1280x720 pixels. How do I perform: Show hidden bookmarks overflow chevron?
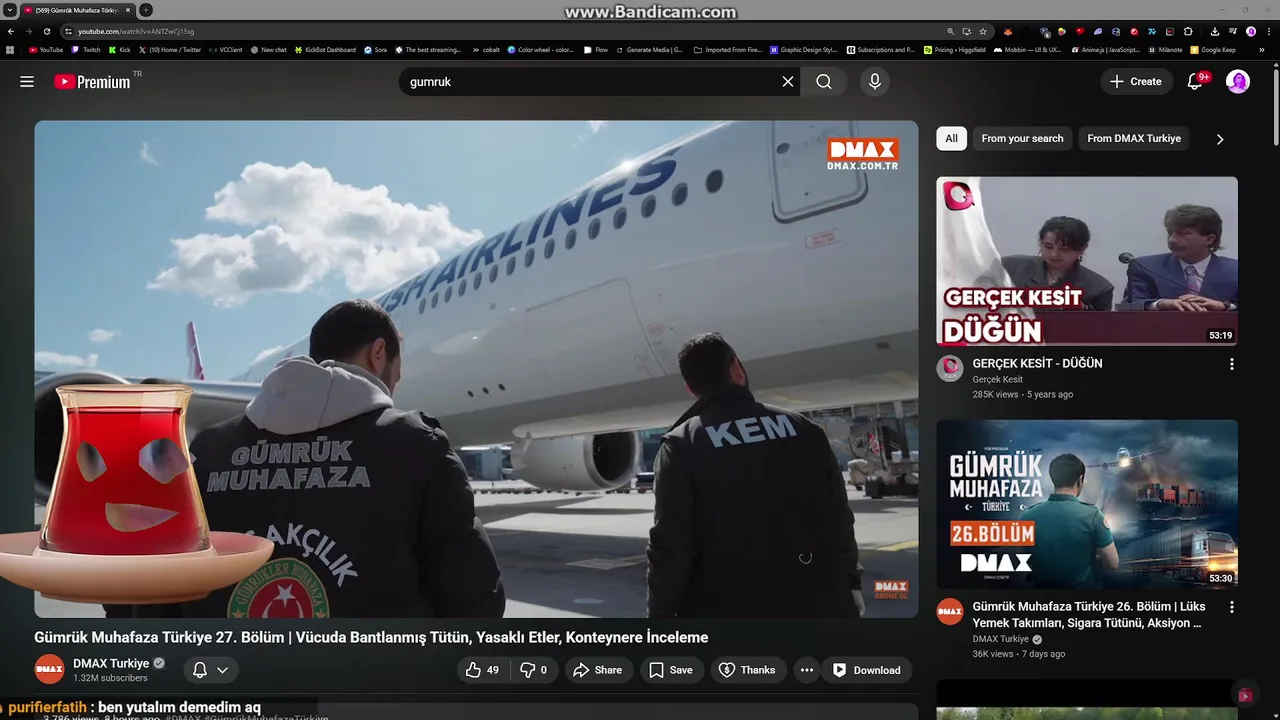point(1262,49)
